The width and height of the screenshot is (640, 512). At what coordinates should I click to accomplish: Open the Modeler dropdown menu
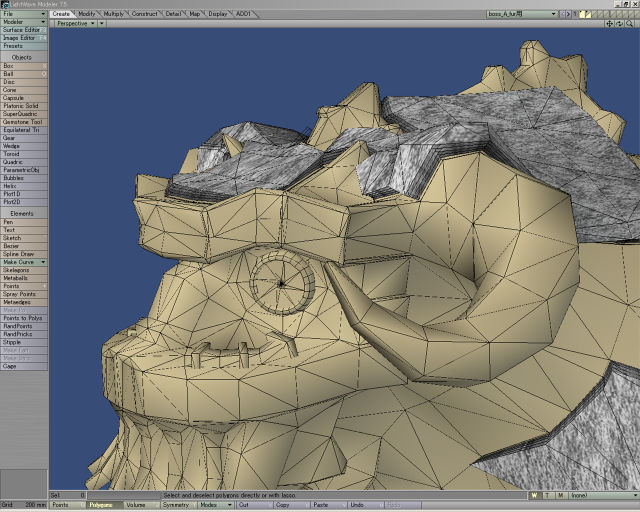[24, 22]
